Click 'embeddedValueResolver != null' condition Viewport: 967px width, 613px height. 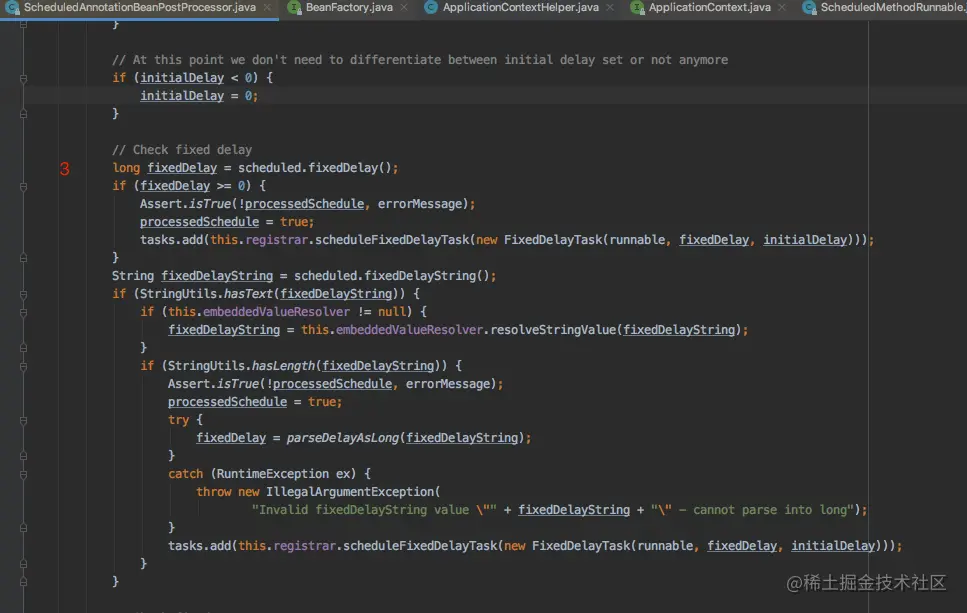pyautogui.click(x=304, y=312)
